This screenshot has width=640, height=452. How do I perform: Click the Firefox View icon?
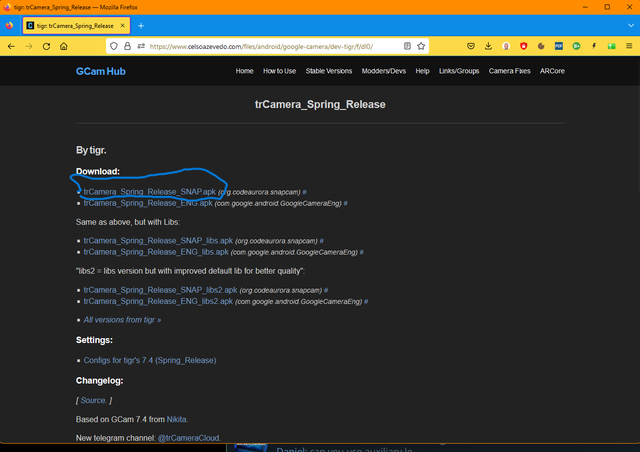[9, 25]
